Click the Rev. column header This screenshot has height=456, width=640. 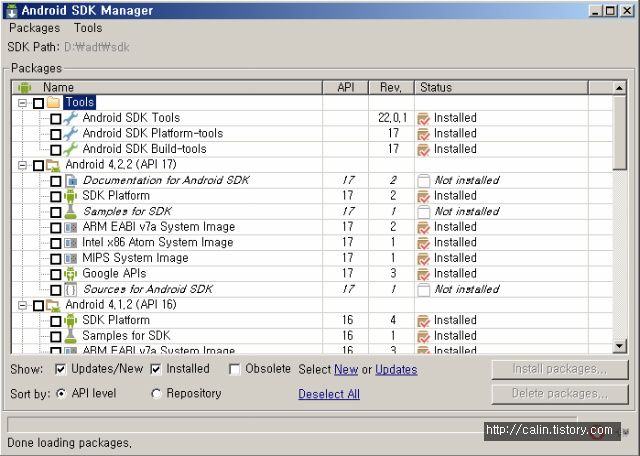coord(391,87)
